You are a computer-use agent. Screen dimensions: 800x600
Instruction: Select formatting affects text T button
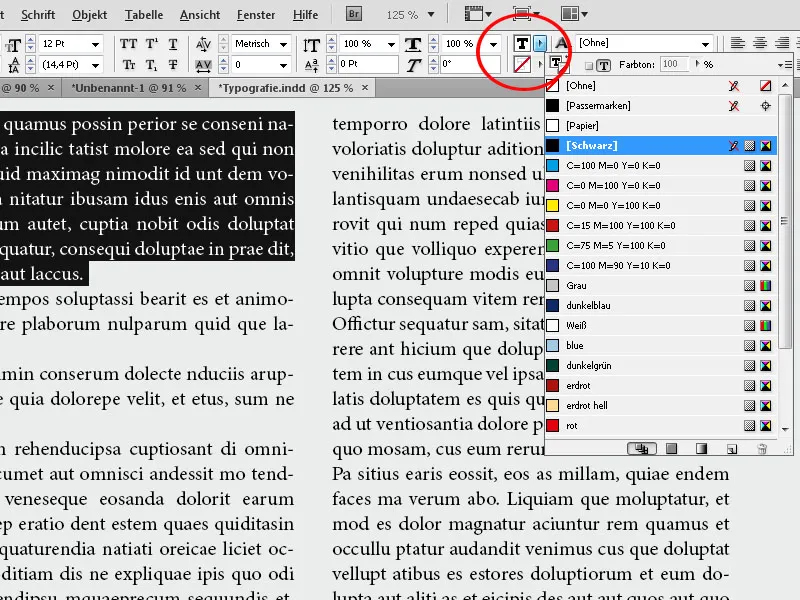pos(603,65)
